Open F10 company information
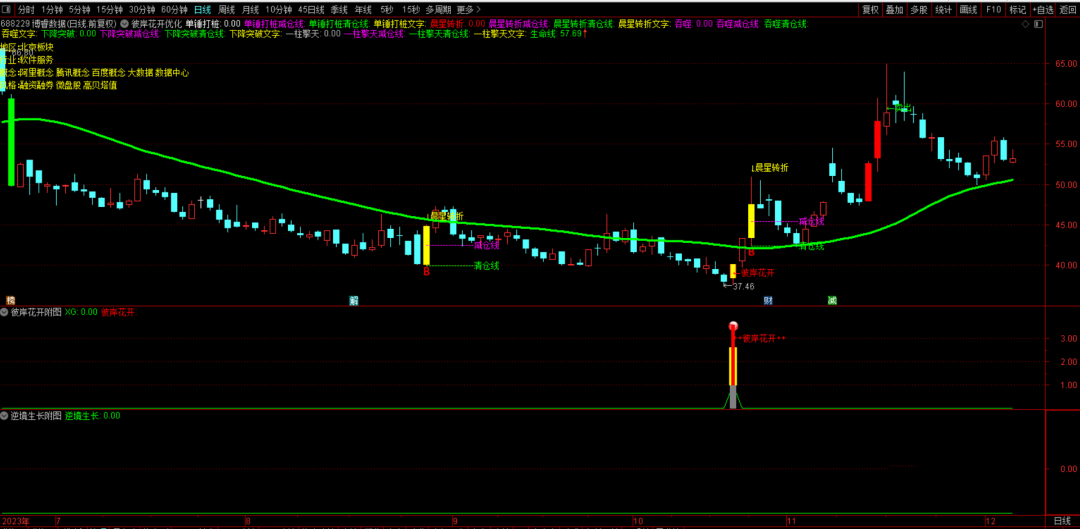Screen dimensions: 1080x529 (993, 9)
